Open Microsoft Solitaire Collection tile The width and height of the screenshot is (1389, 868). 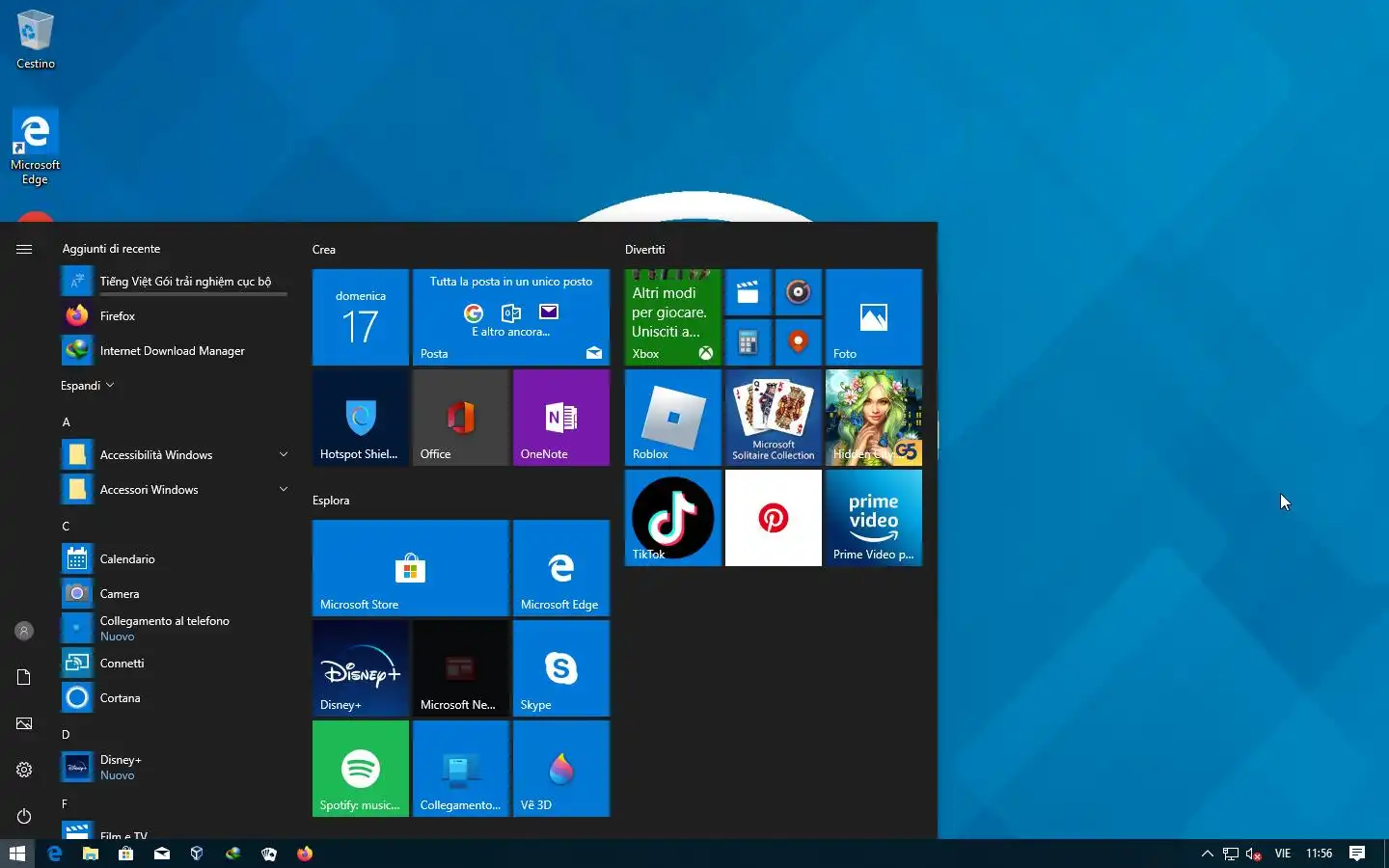[774, 418]
